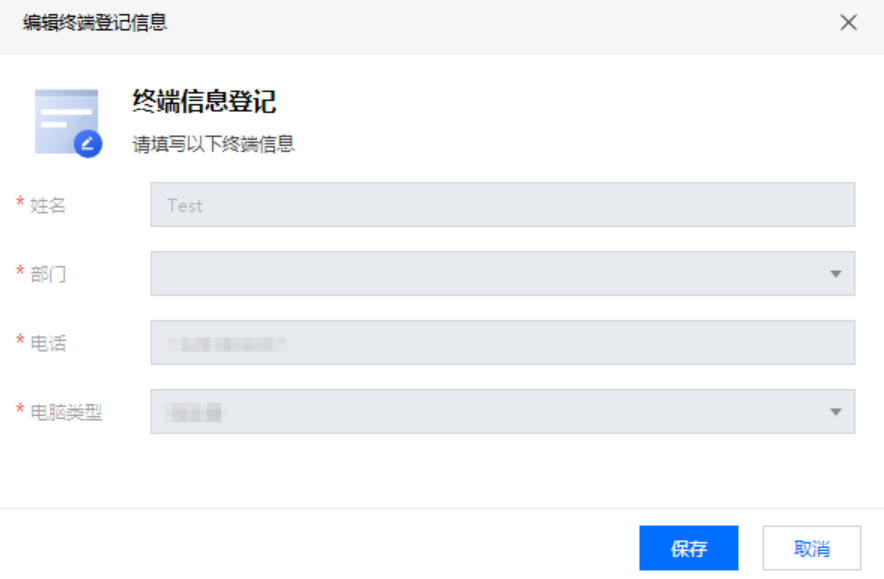Click the blue pencil edit badge
This screenshot has width=884, height=579.
(88, 144)
